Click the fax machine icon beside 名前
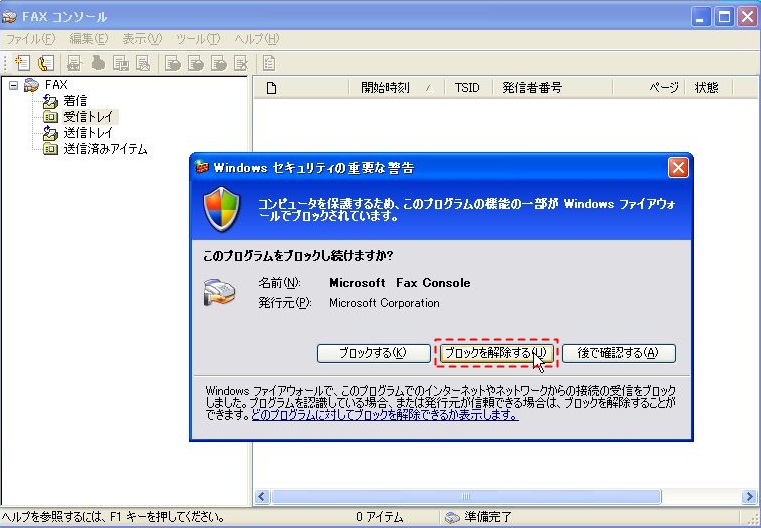 (219, 293)
